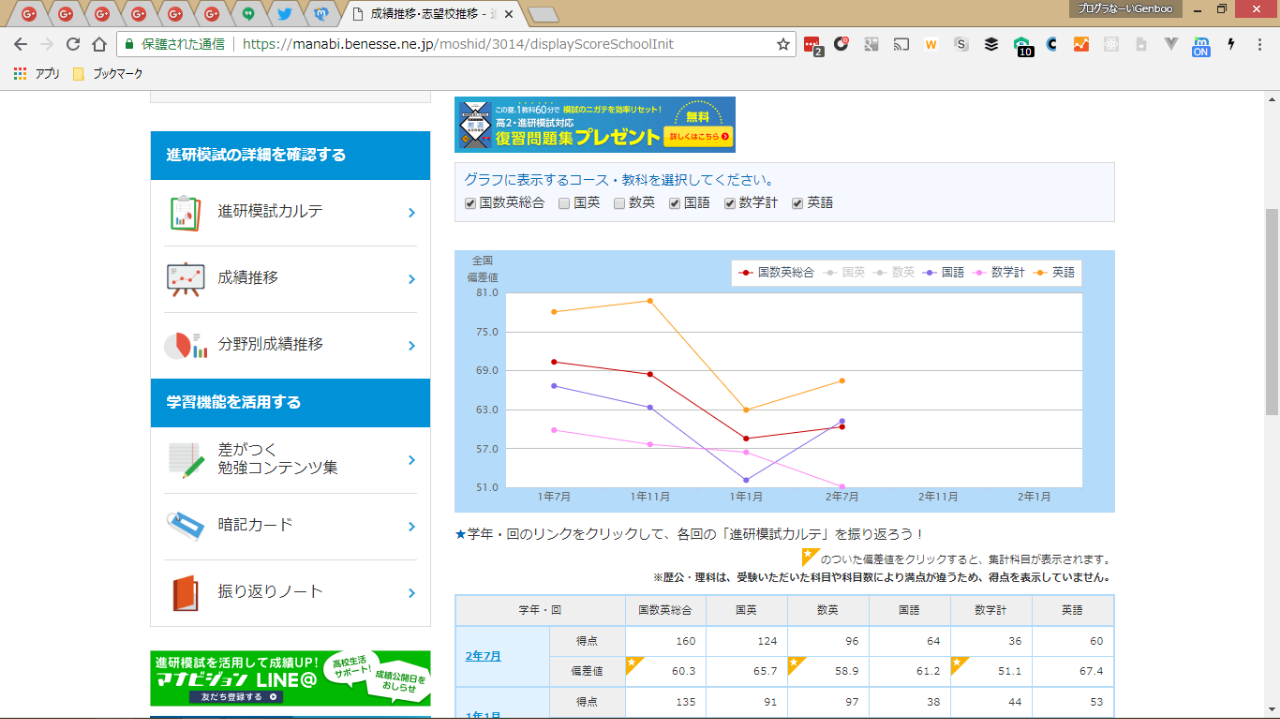Open the new tab button
This screenshot has width=1280, height=719.
[x=542, y=14]
